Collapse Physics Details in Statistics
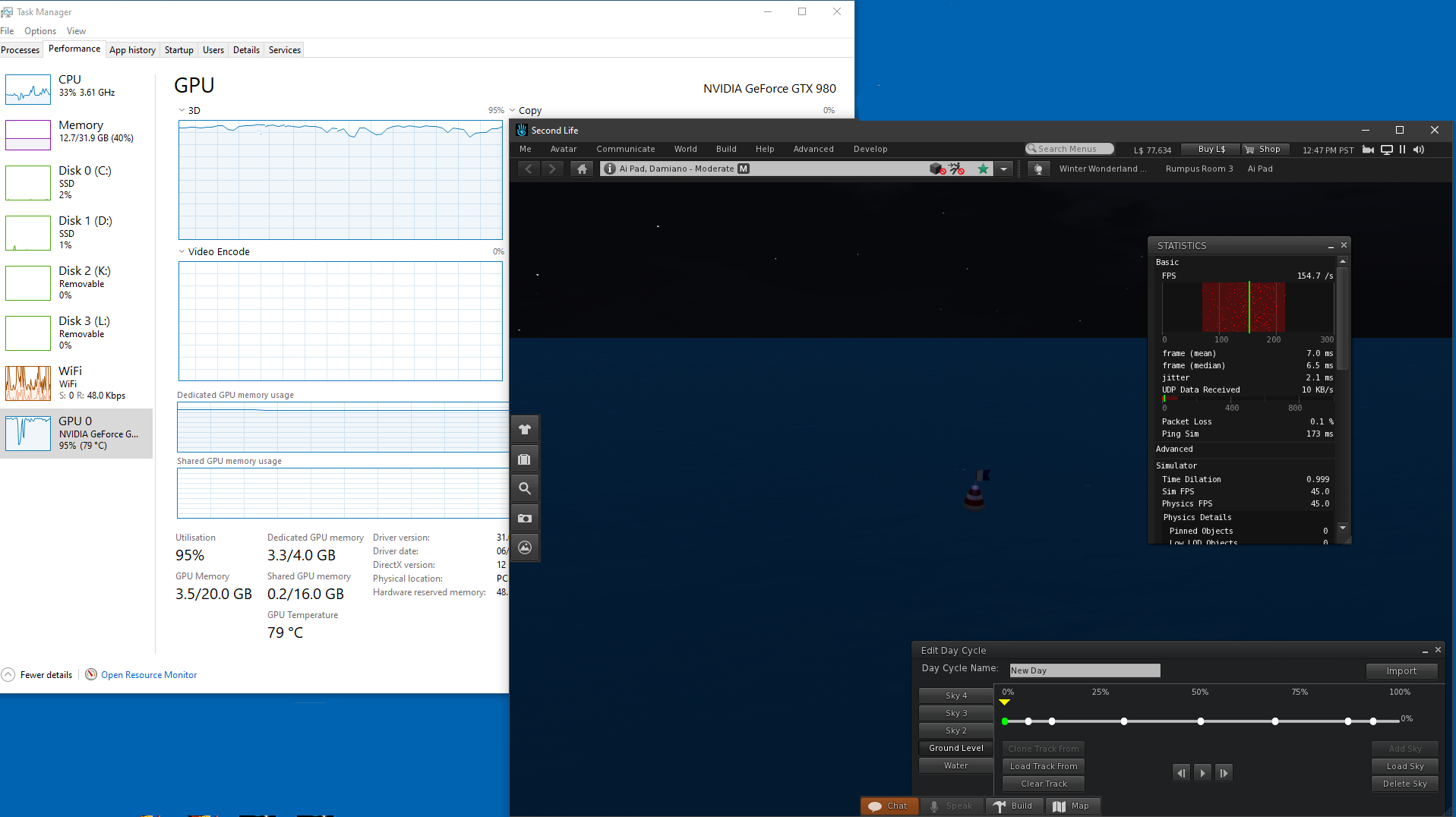Viewport: 1456px width, 817px height. (1197, 517)
